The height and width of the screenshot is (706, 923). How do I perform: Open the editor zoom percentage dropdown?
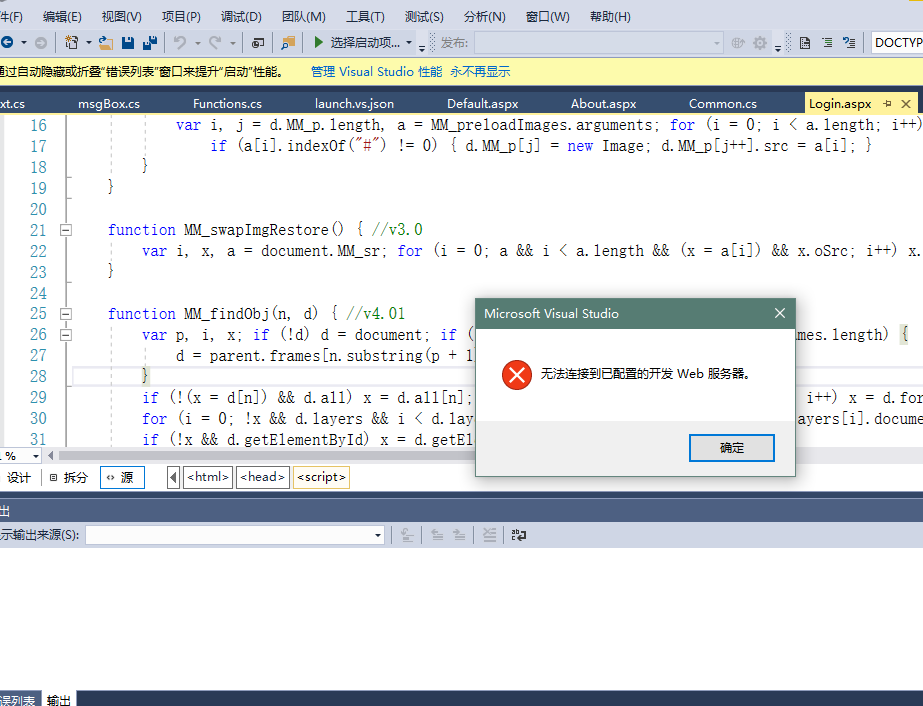[36, 456]
